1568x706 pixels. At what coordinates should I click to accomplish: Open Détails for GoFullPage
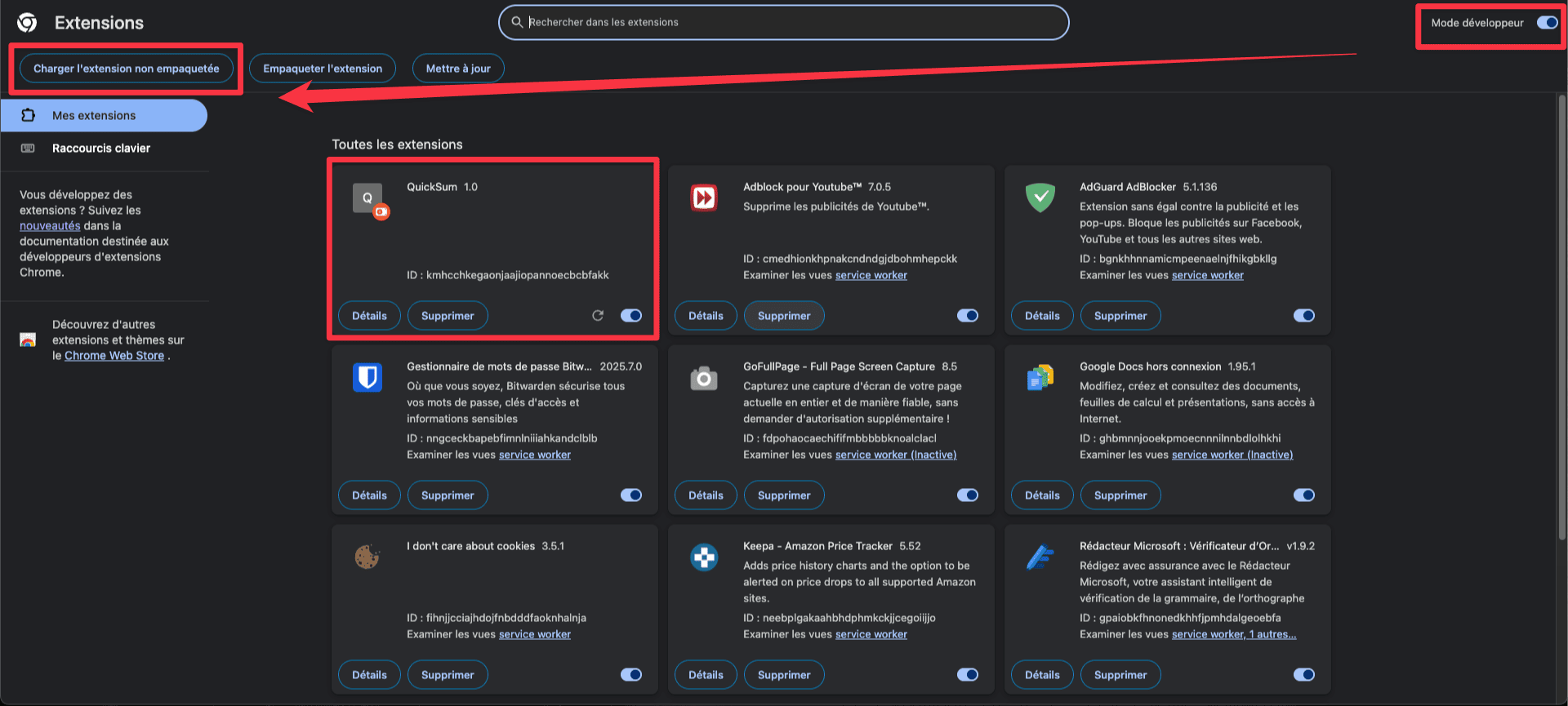(706, 495)
